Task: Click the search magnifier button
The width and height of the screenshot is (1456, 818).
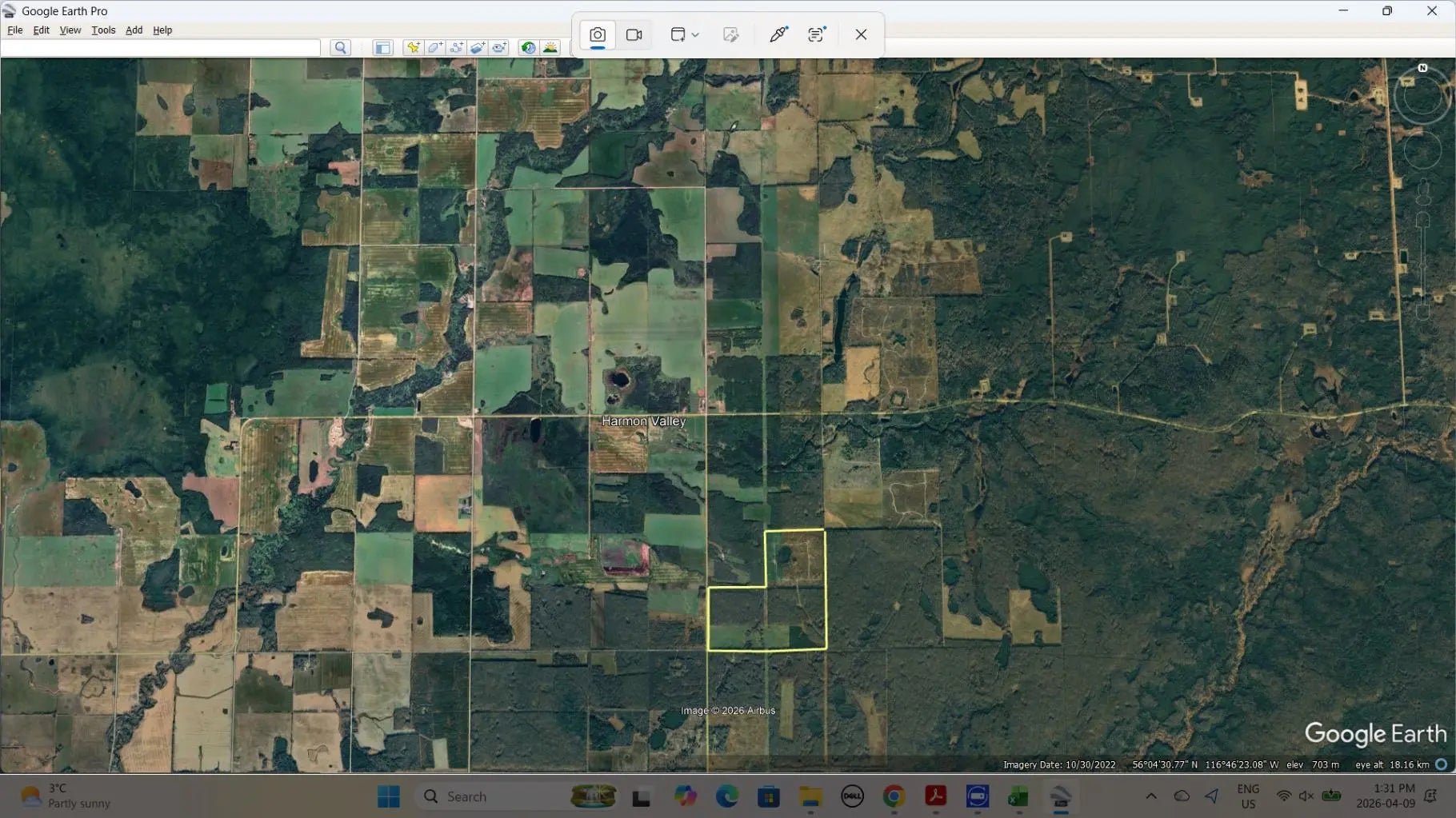Action: [340, 48]
